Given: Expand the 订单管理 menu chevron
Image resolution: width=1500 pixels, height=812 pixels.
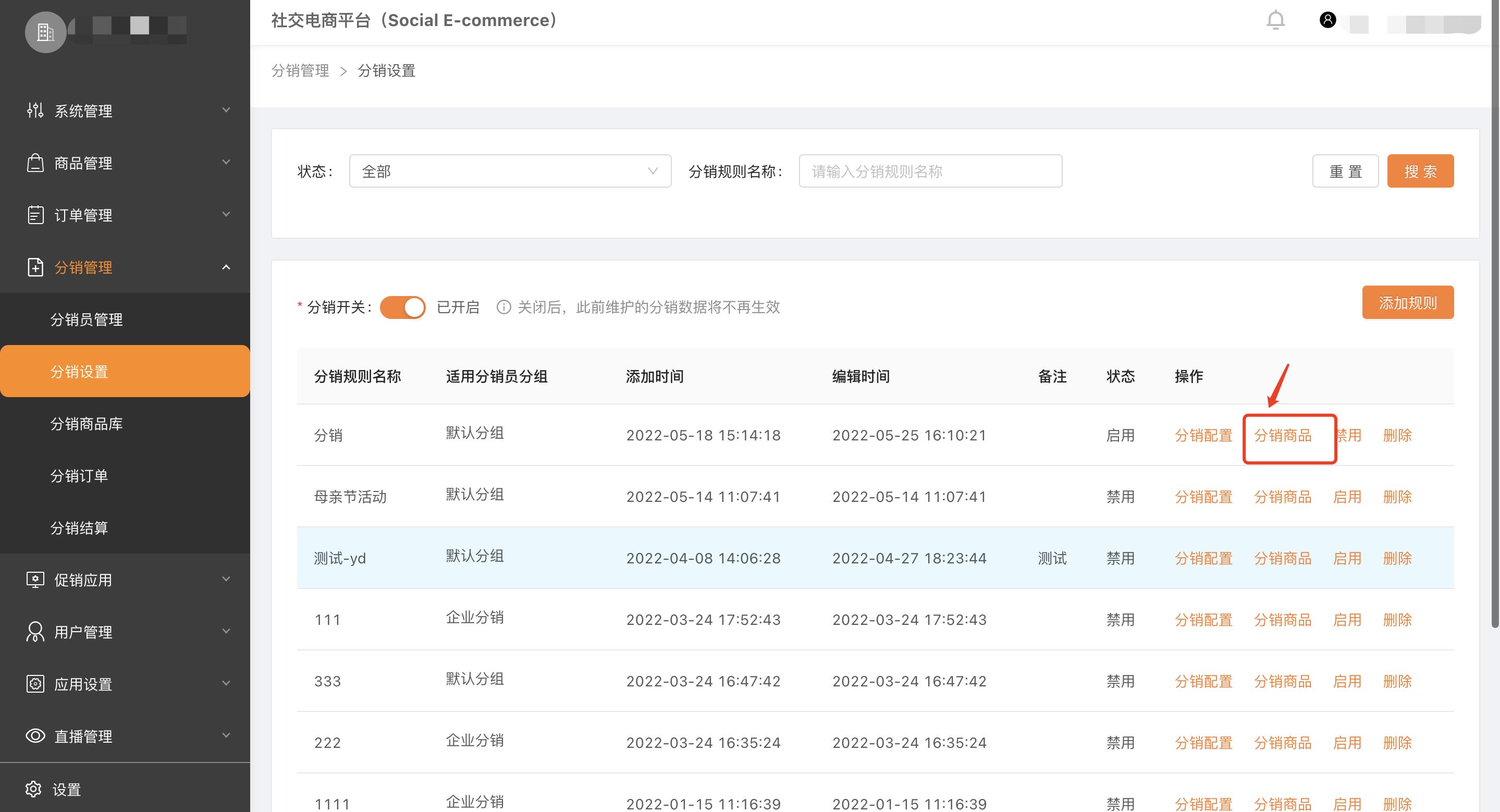Looking at the screenshot, I should (x=226, y=215).
